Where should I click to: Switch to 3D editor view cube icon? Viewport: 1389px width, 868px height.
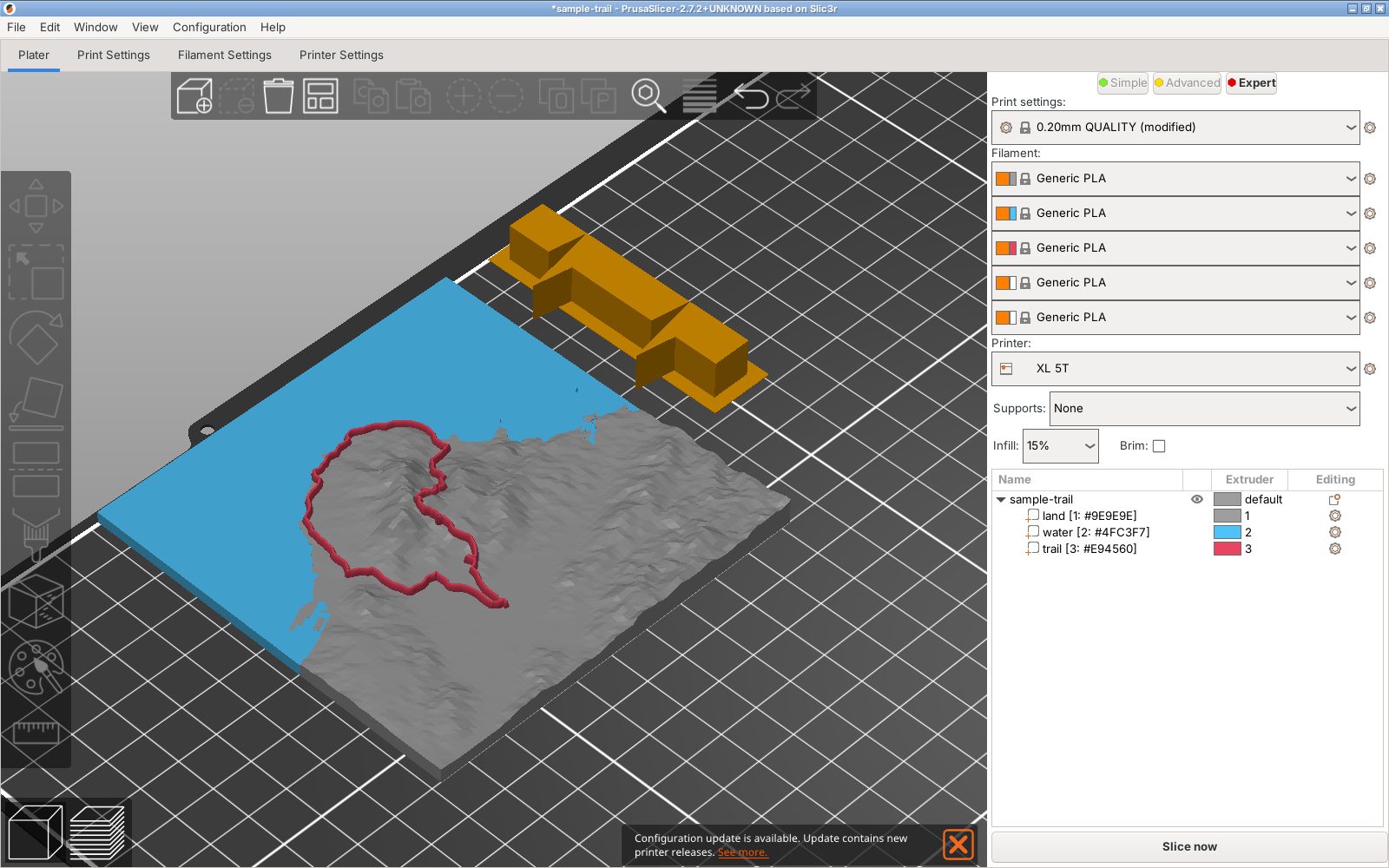point(35,832)
